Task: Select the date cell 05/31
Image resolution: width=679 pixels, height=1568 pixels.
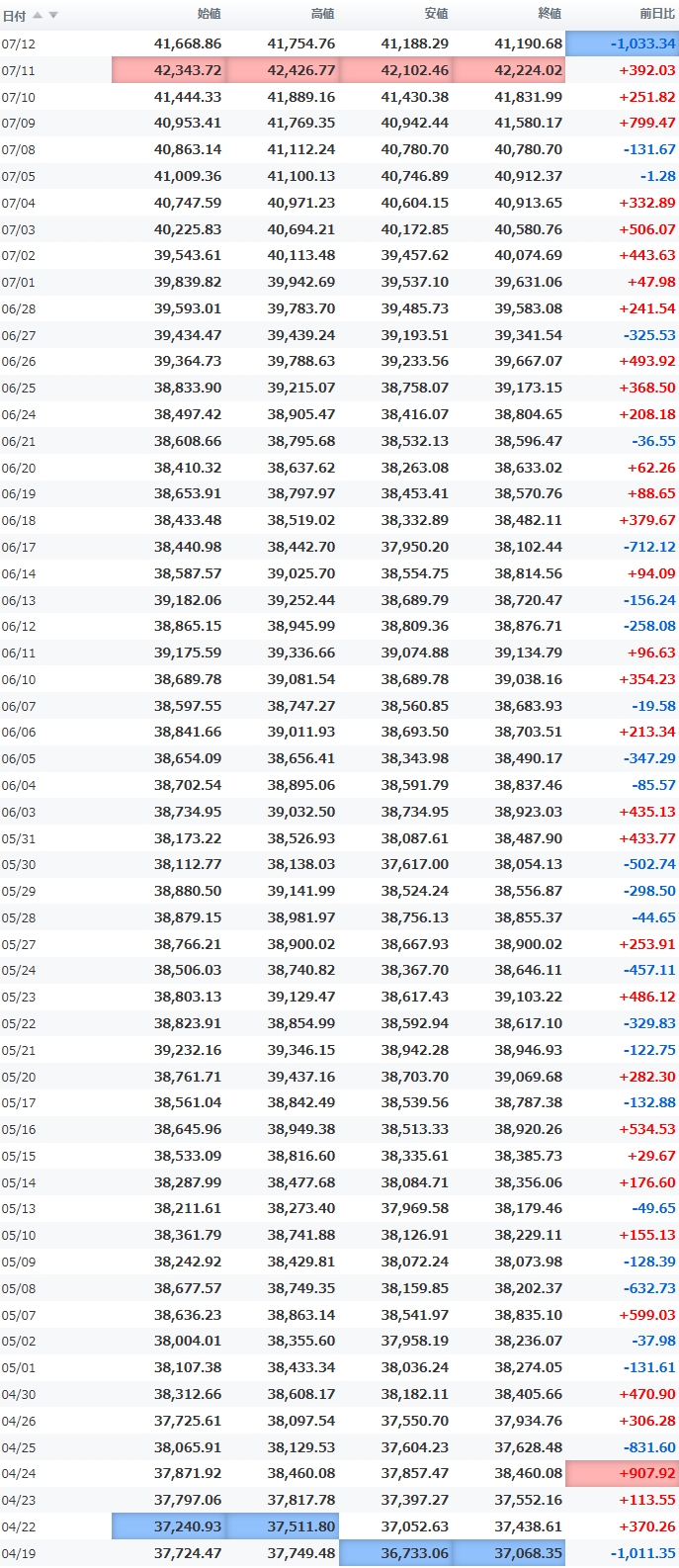Action: [x=19, y=839]
